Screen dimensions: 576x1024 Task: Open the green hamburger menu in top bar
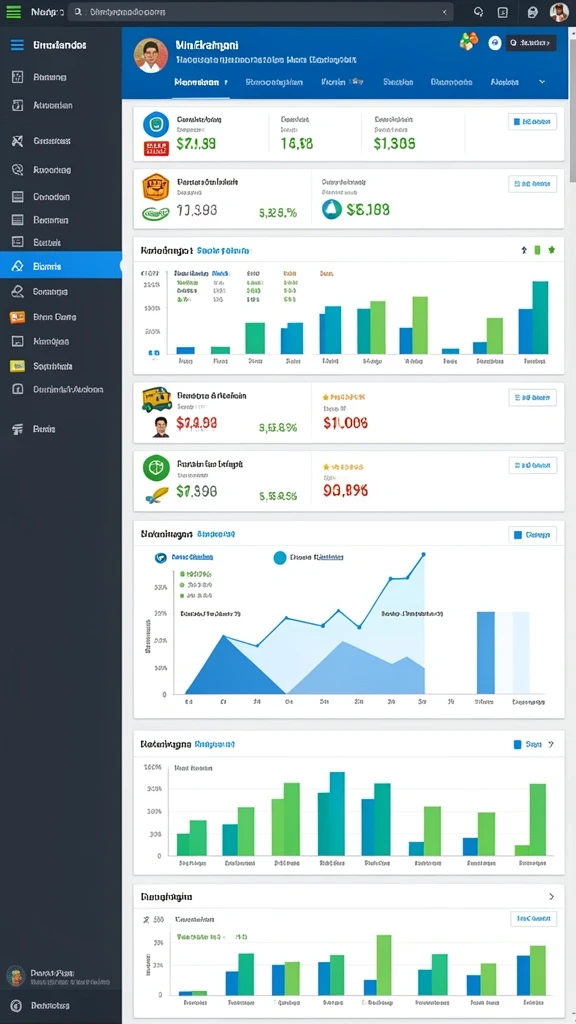tap(13, 12)
